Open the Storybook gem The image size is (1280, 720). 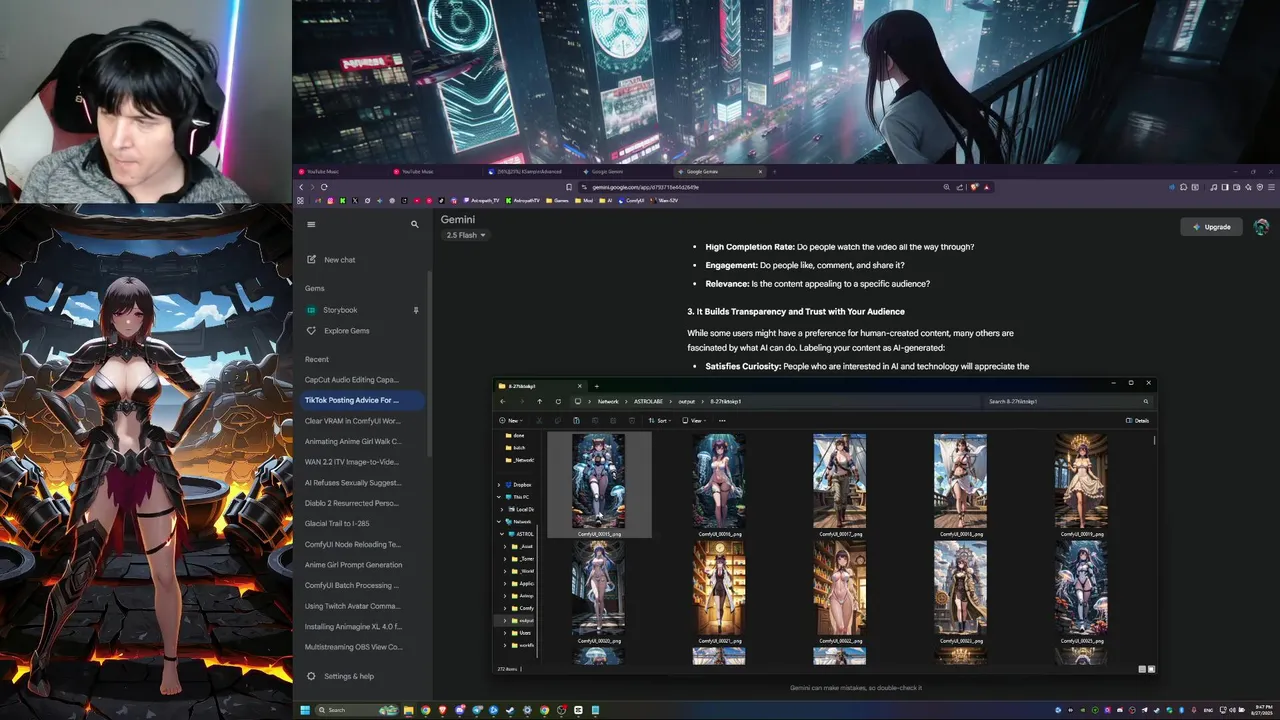[340, 310]
